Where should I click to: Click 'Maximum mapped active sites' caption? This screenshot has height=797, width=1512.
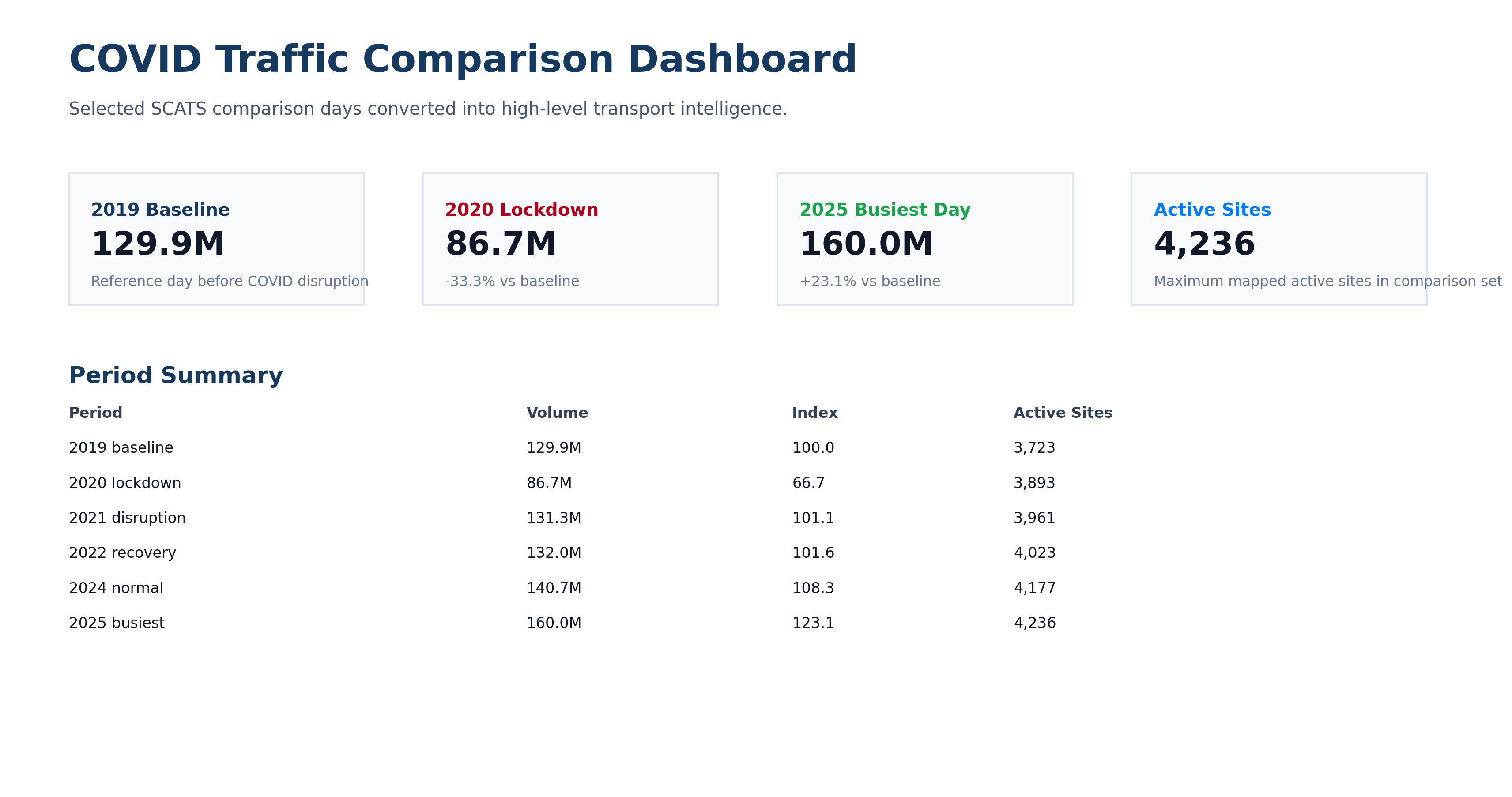point(1328,282)
